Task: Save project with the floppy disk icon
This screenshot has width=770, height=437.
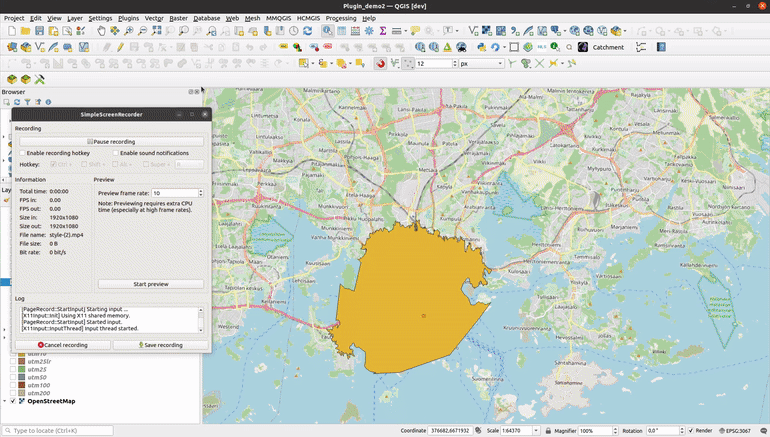Action: [x=39, y=31]
